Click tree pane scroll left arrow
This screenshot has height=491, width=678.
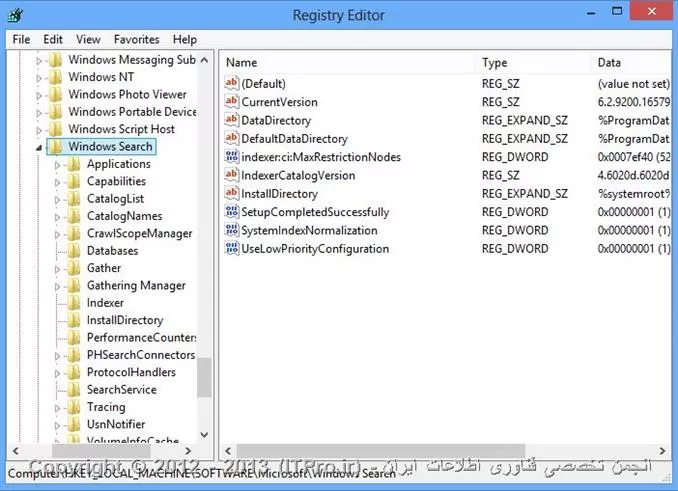(x=16, y=451)
